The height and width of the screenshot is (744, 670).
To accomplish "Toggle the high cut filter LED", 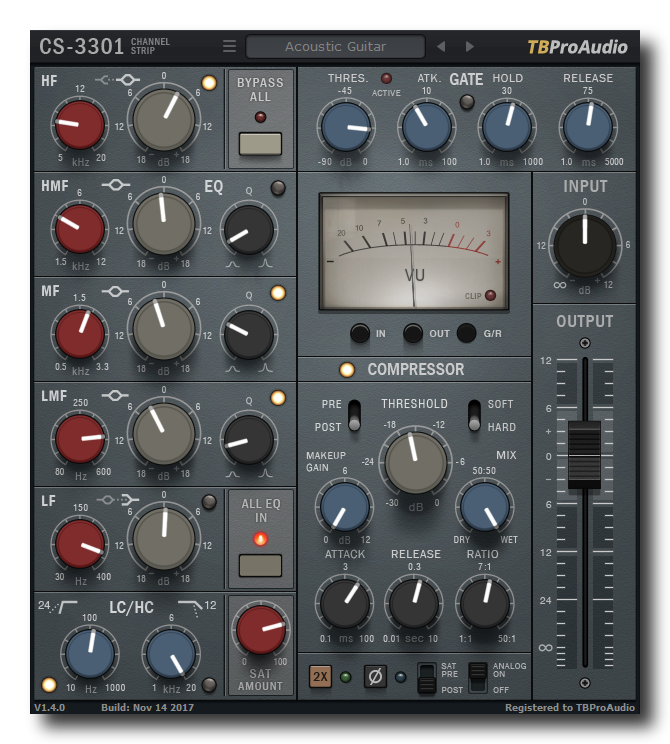I will (209, 685).
